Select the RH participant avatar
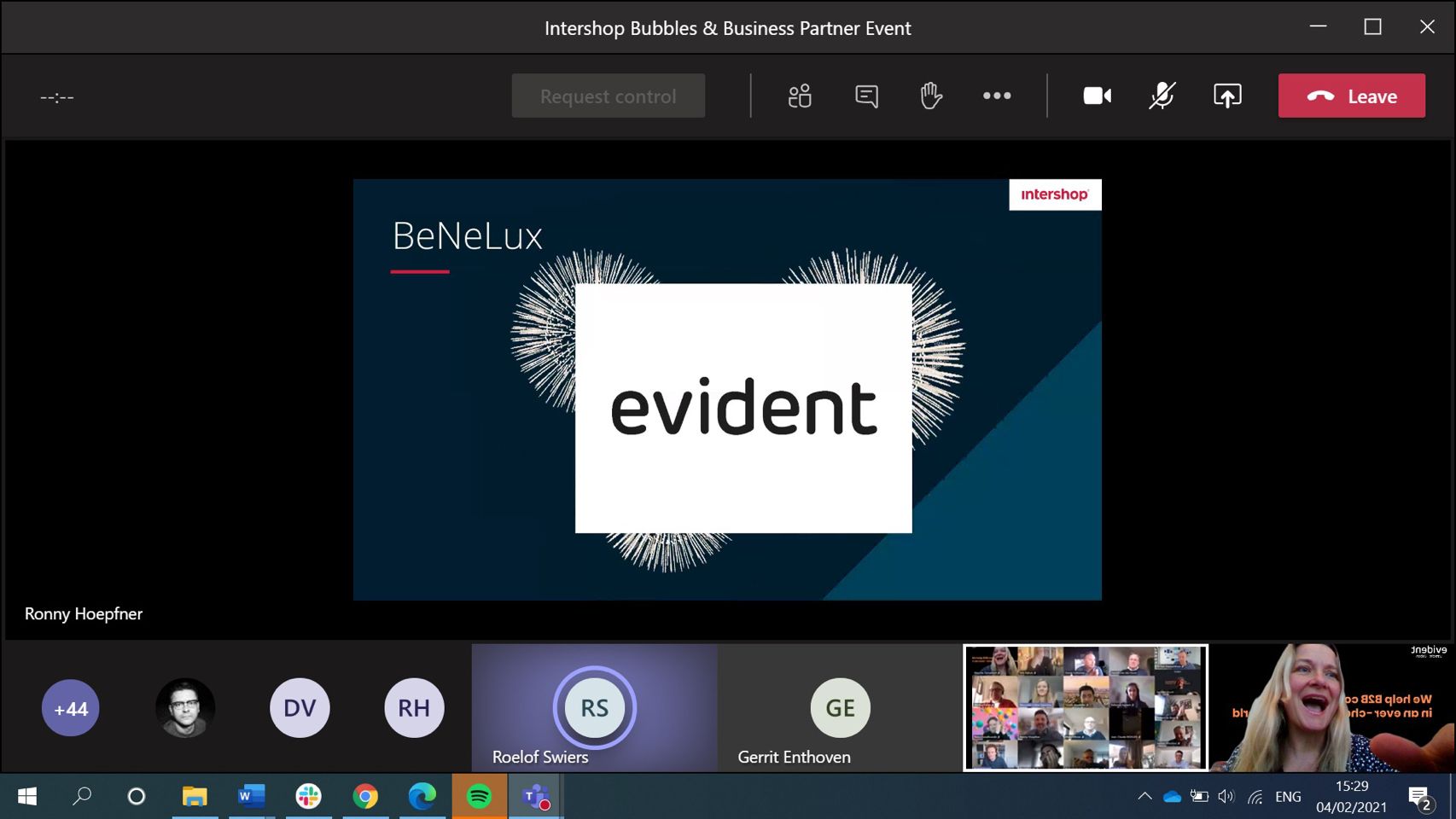1456x819 pixels. [x=414, y=708]
